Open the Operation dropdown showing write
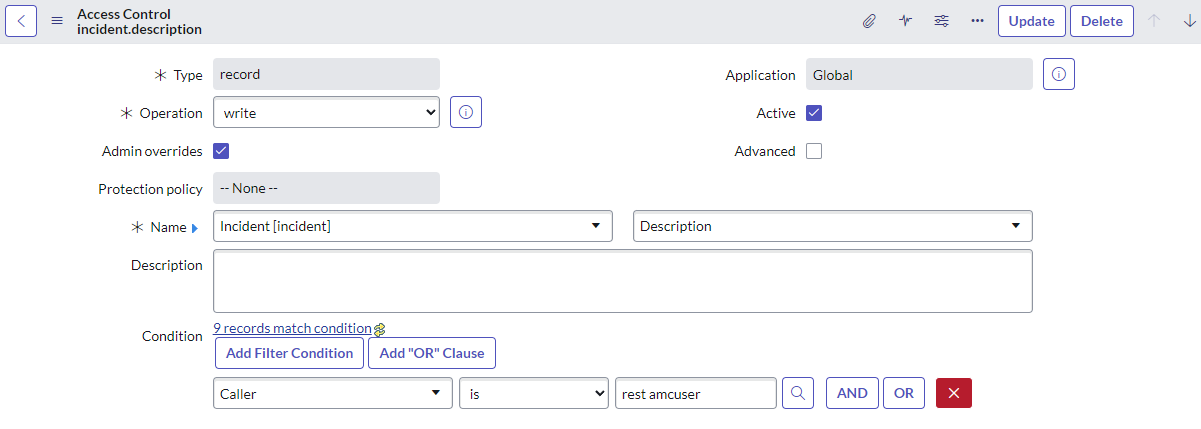 point(326,113)
